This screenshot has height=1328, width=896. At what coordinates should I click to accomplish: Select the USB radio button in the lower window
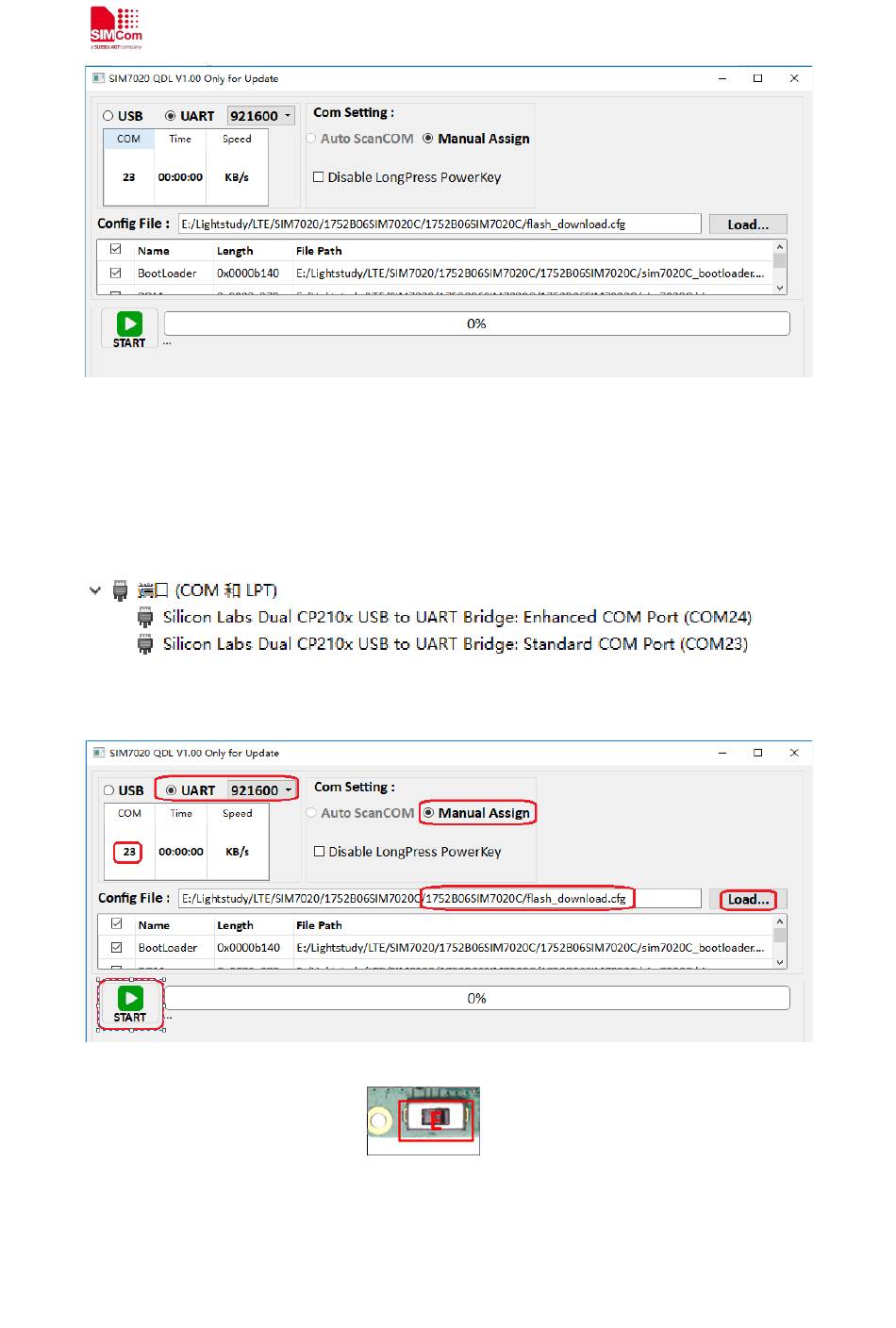[x=109, y=790]
